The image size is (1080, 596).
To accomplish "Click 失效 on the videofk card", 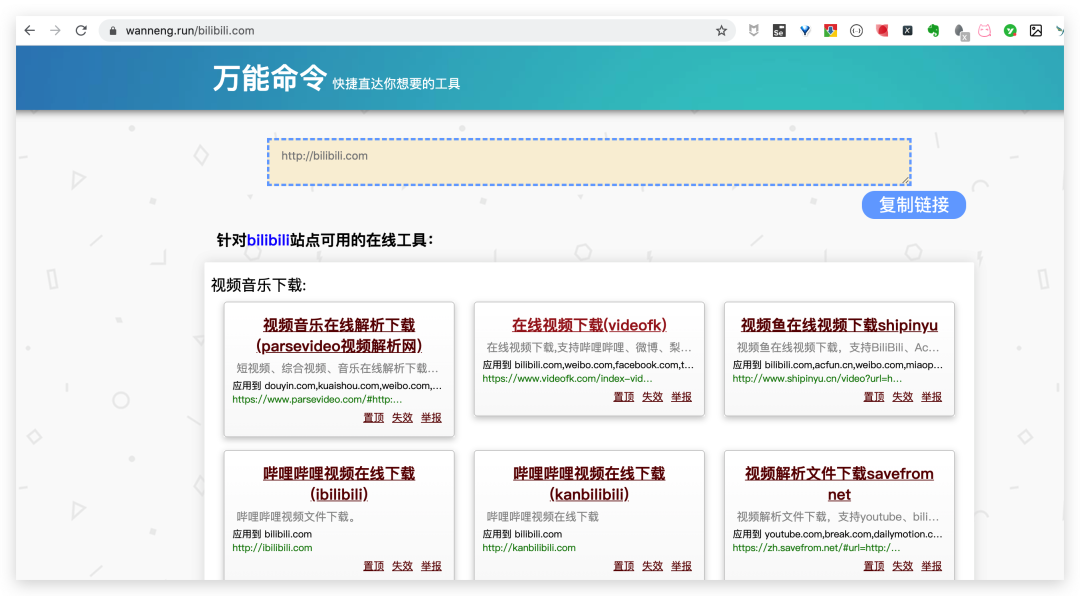I will 652,397.
